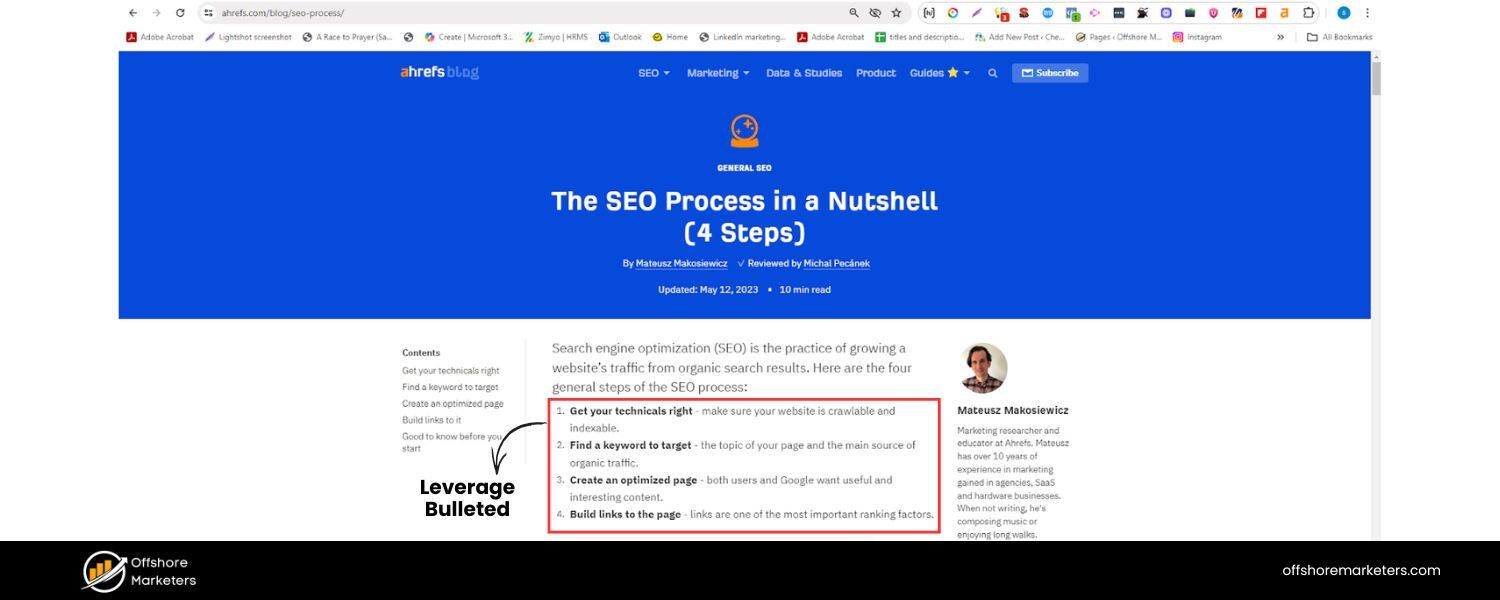Expand the Marketing dropdown menu

point(718,73)
